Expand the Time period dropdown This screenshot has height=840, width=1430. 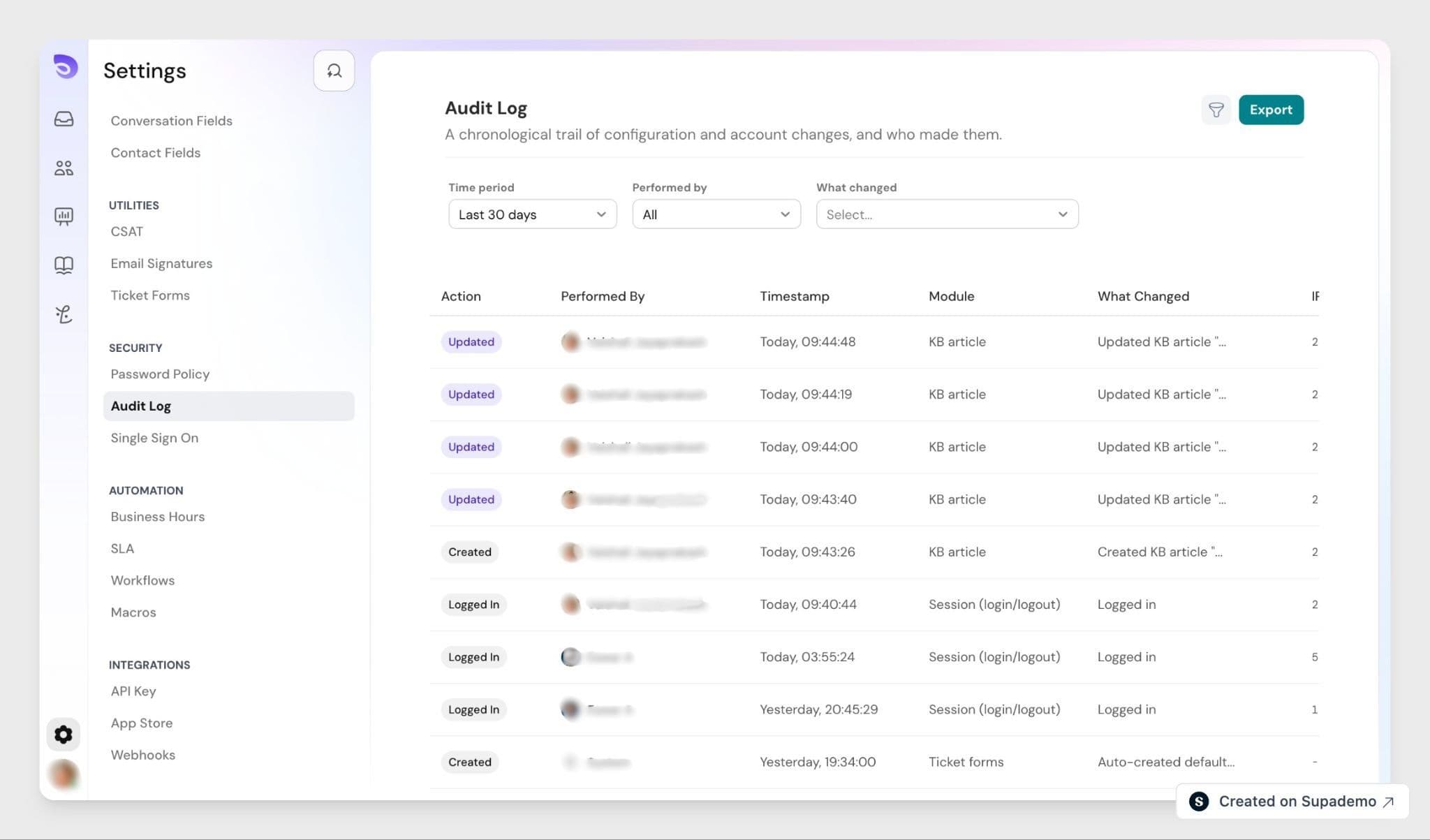(532, 214)
